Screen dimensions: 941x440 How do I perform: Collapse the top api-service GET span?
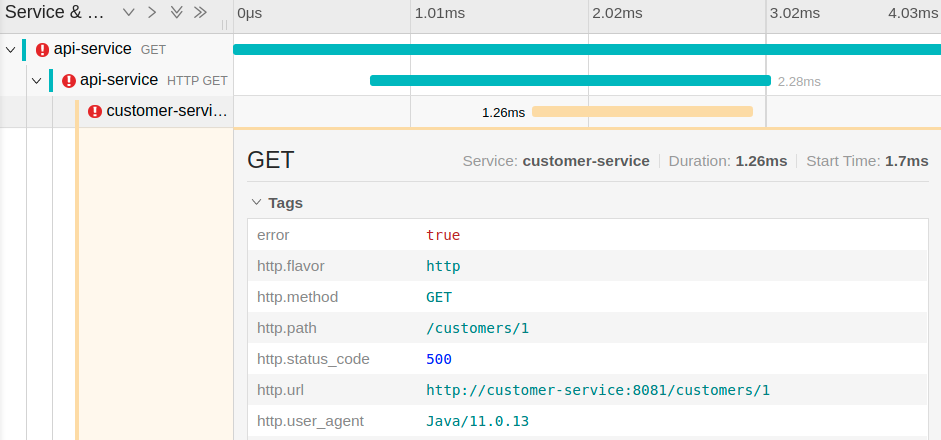10,49
